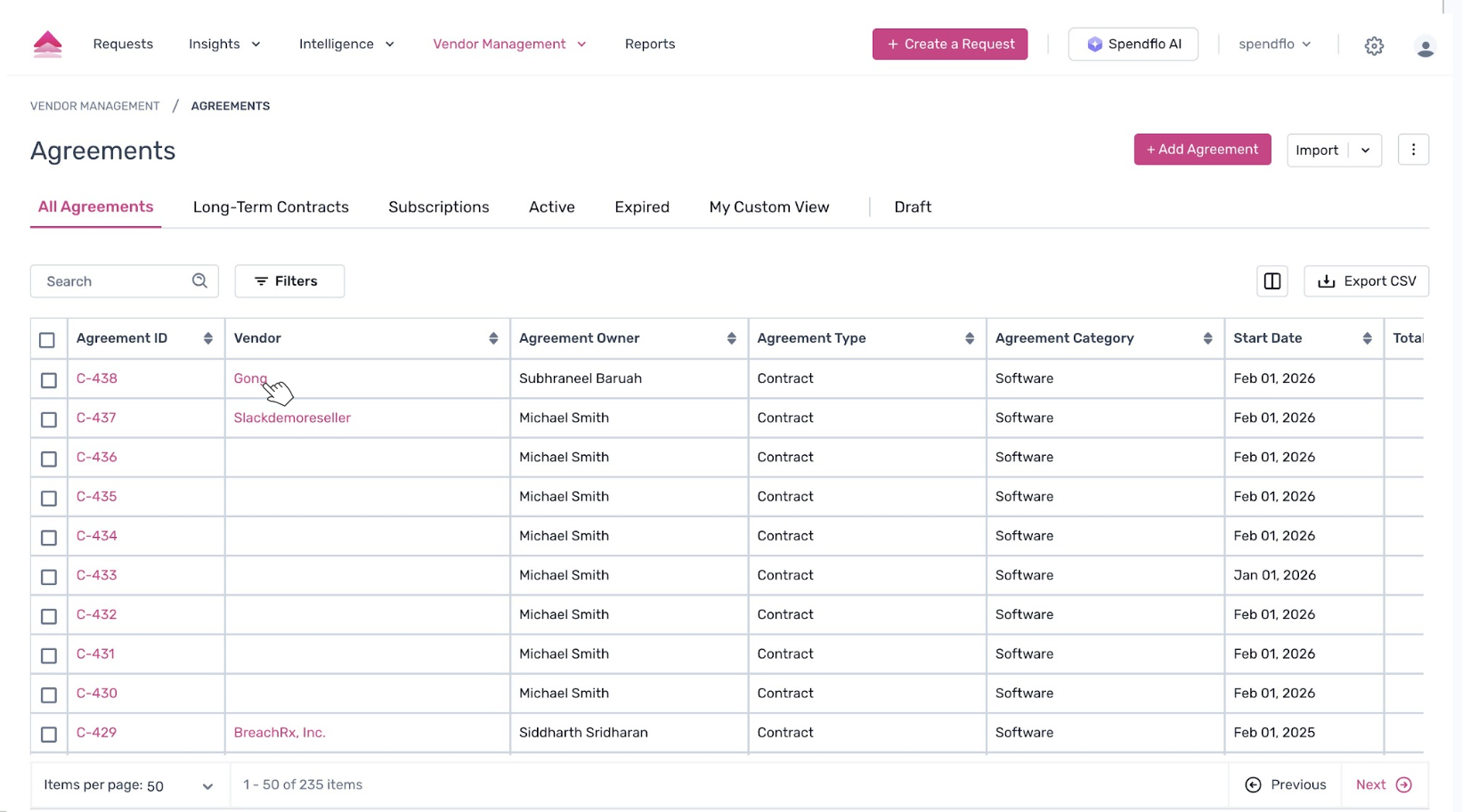Sort by Agreement ID column arrows

pos(207,338)
